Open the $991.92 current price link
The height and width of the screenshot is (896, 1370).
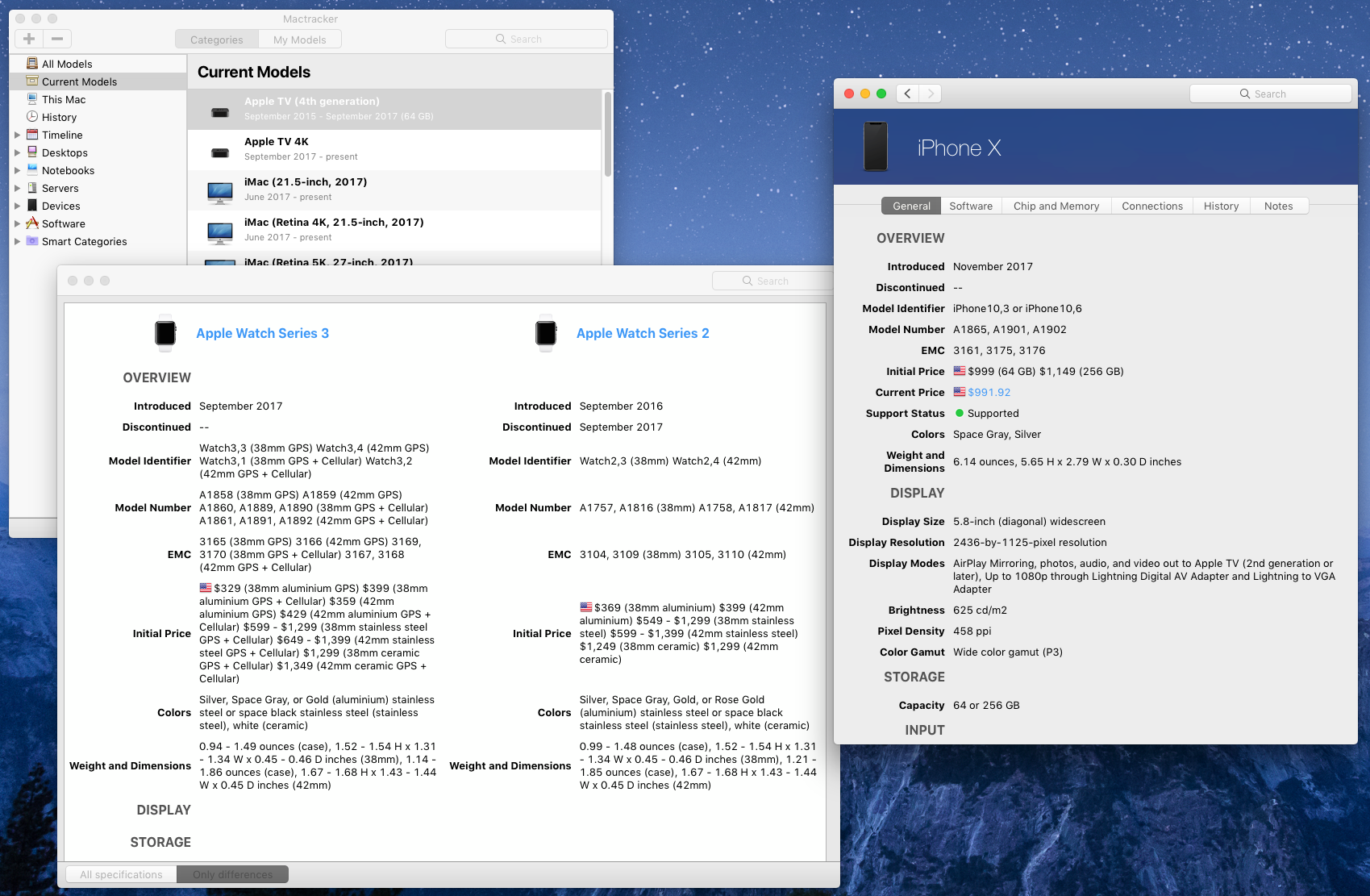(x=989, y=392)
